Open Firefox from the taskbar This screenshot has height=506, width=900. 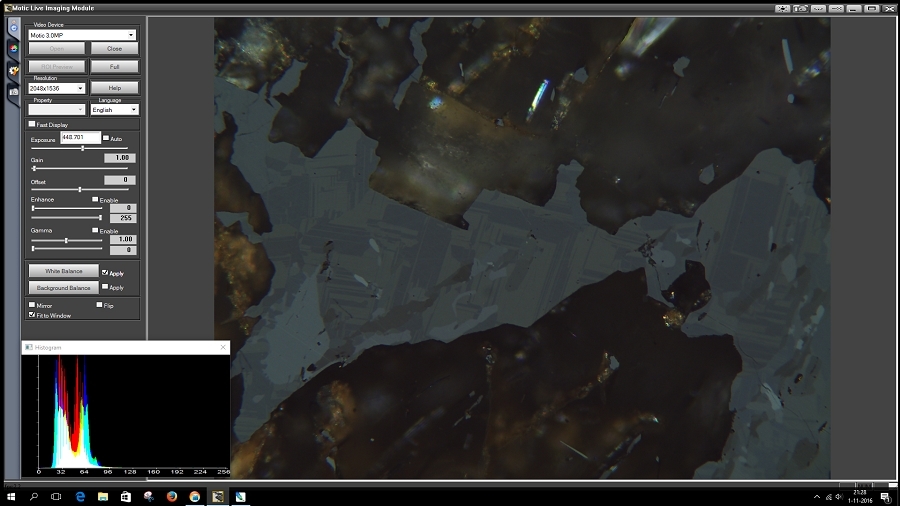[171, 496]
